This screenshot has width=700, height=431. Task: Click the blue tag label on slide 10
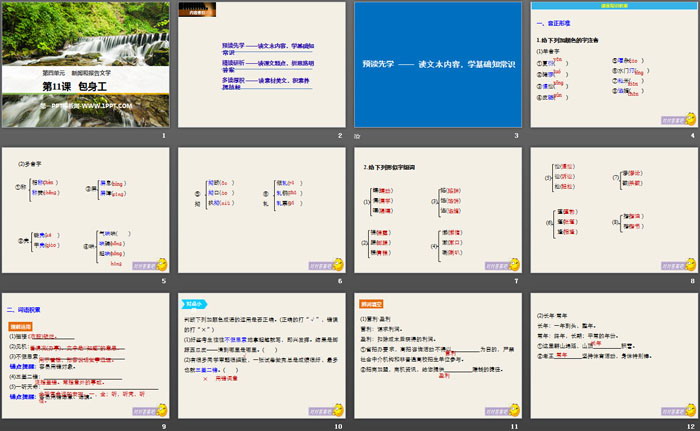(x=194, y=304)
